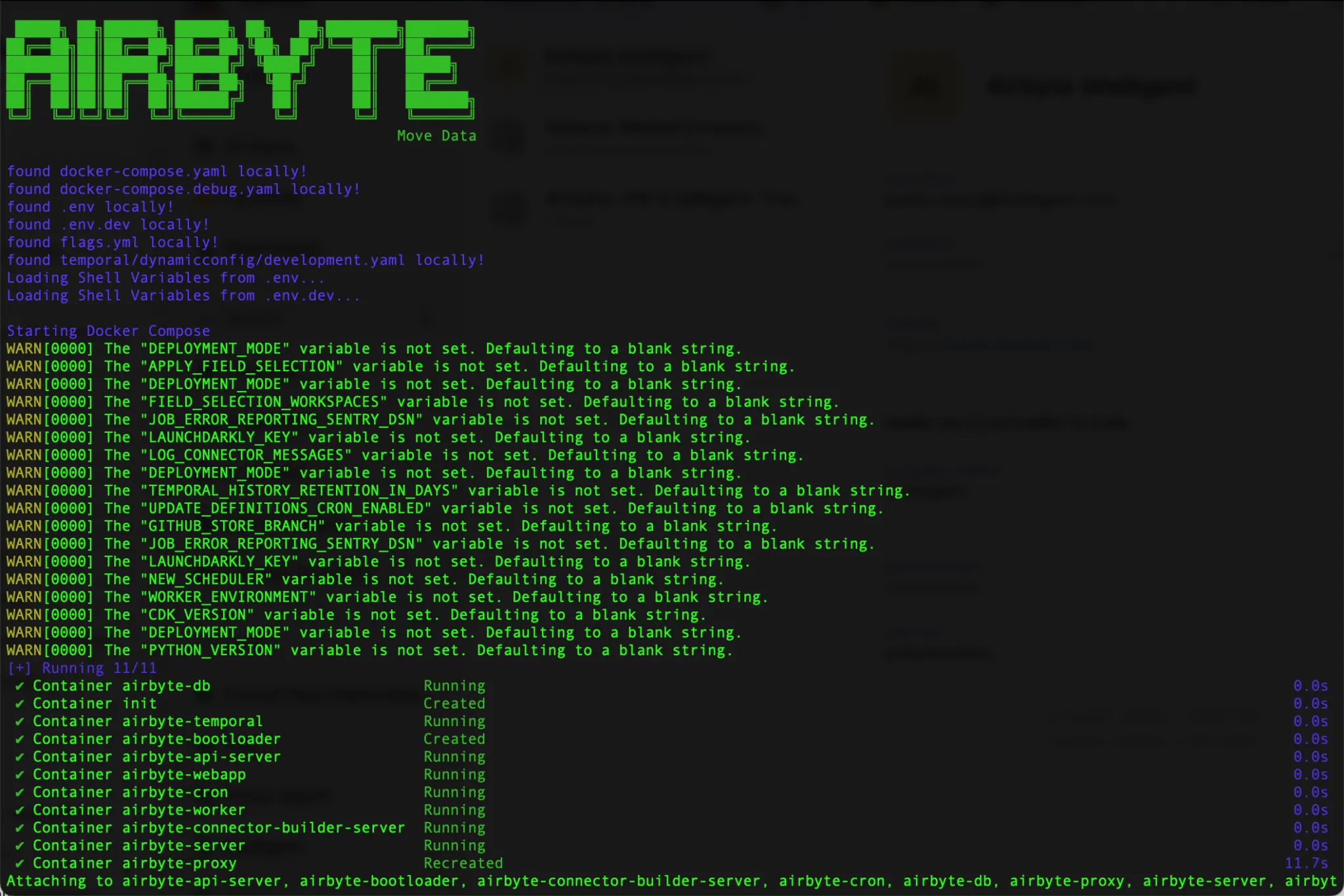
Task: Click the "Starting Docker Compose" line
Action: pyautogui.click(x=108, y=331)
